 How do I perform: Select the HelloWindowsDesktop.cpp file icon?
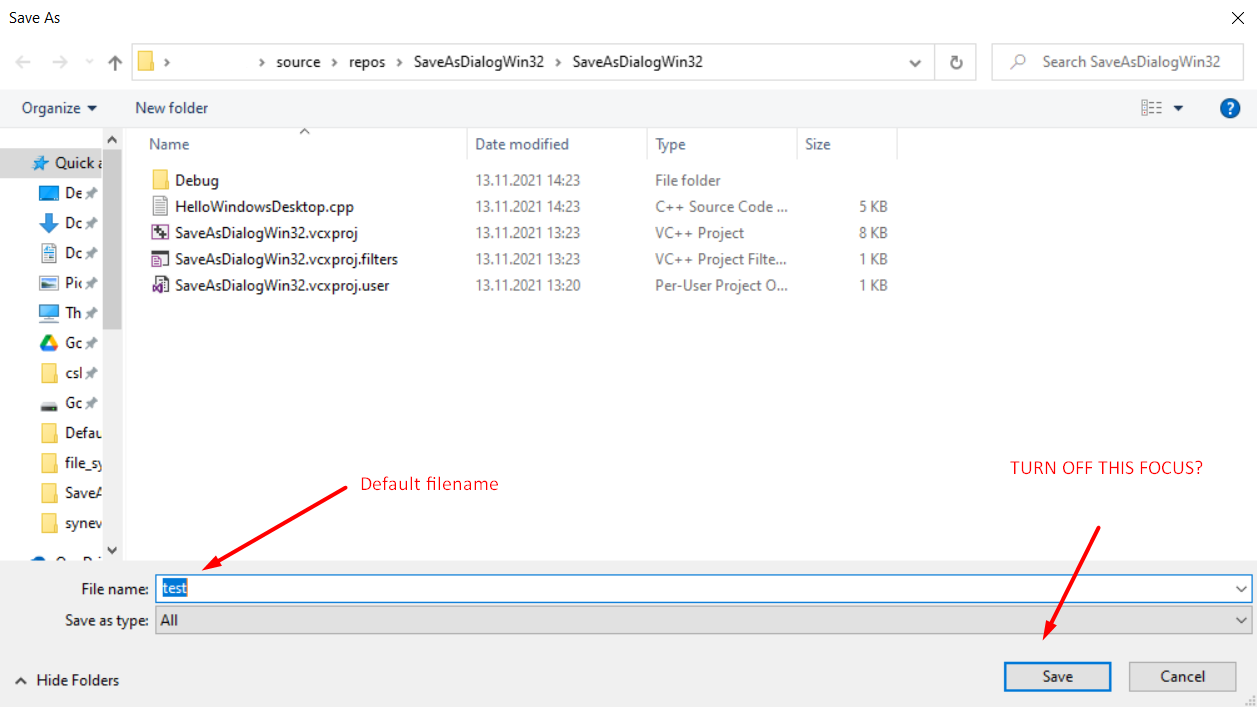pyautogui.click(x=161, y=206)
